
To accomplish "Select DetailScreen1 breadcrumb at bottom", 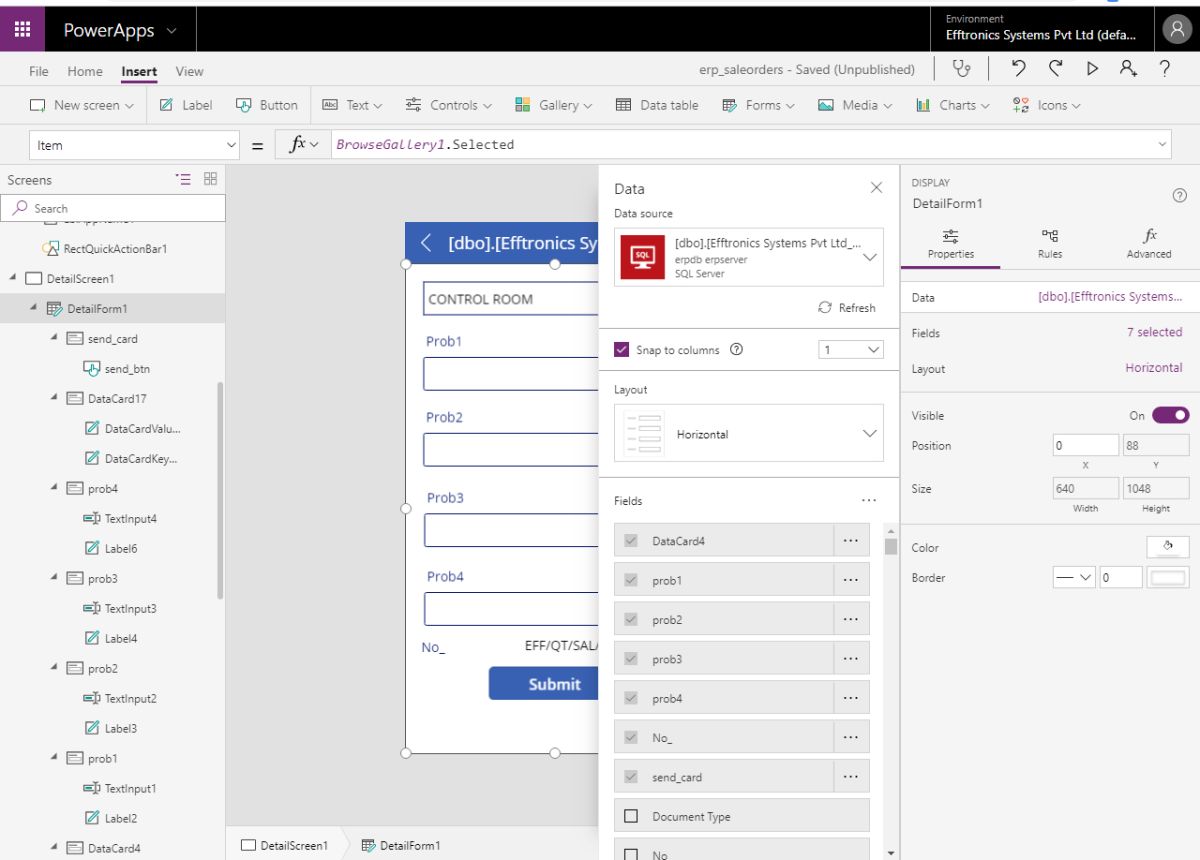I will click(x=286, y=845).
